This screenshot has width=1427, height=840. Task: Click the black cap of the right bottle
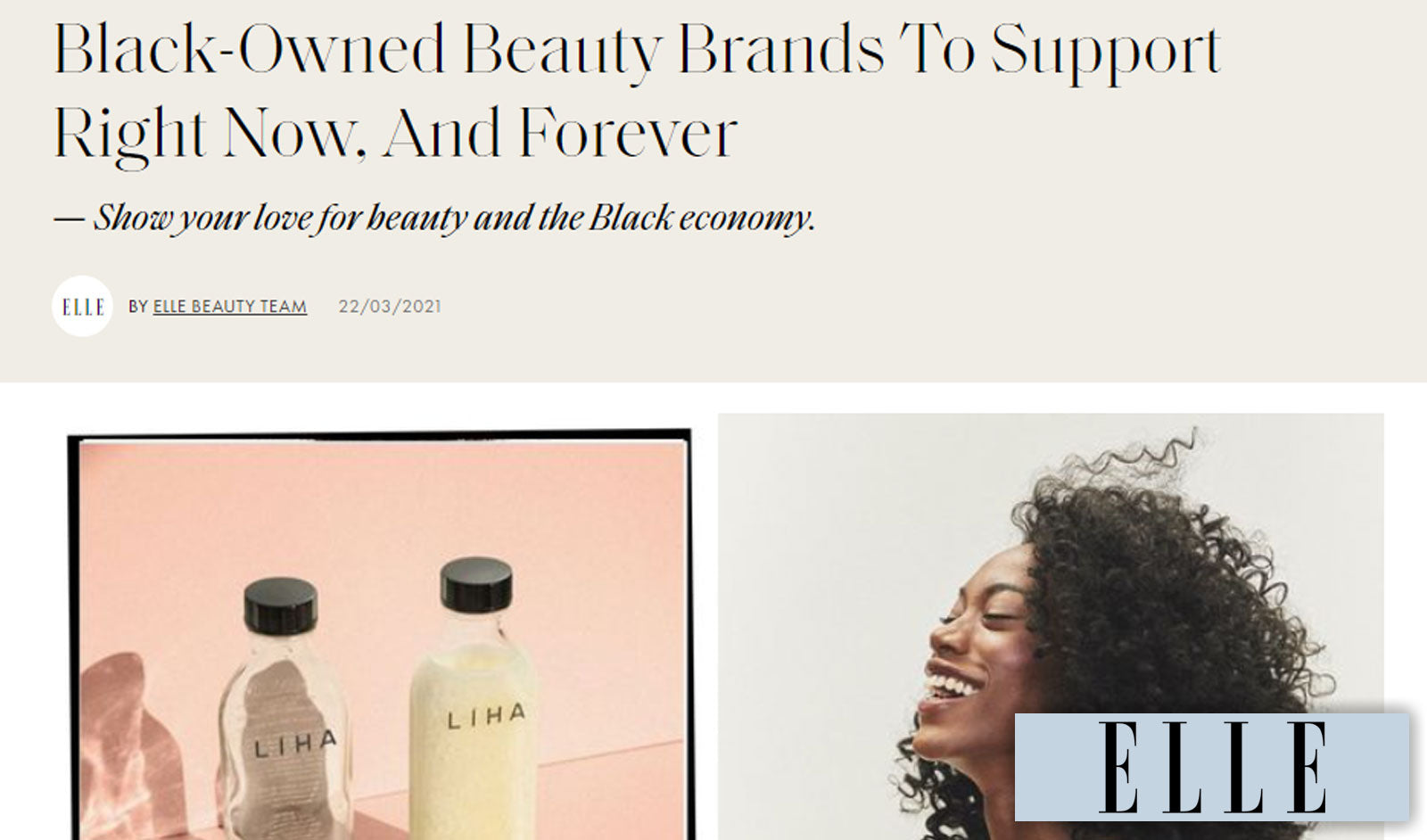click(476, 584)
